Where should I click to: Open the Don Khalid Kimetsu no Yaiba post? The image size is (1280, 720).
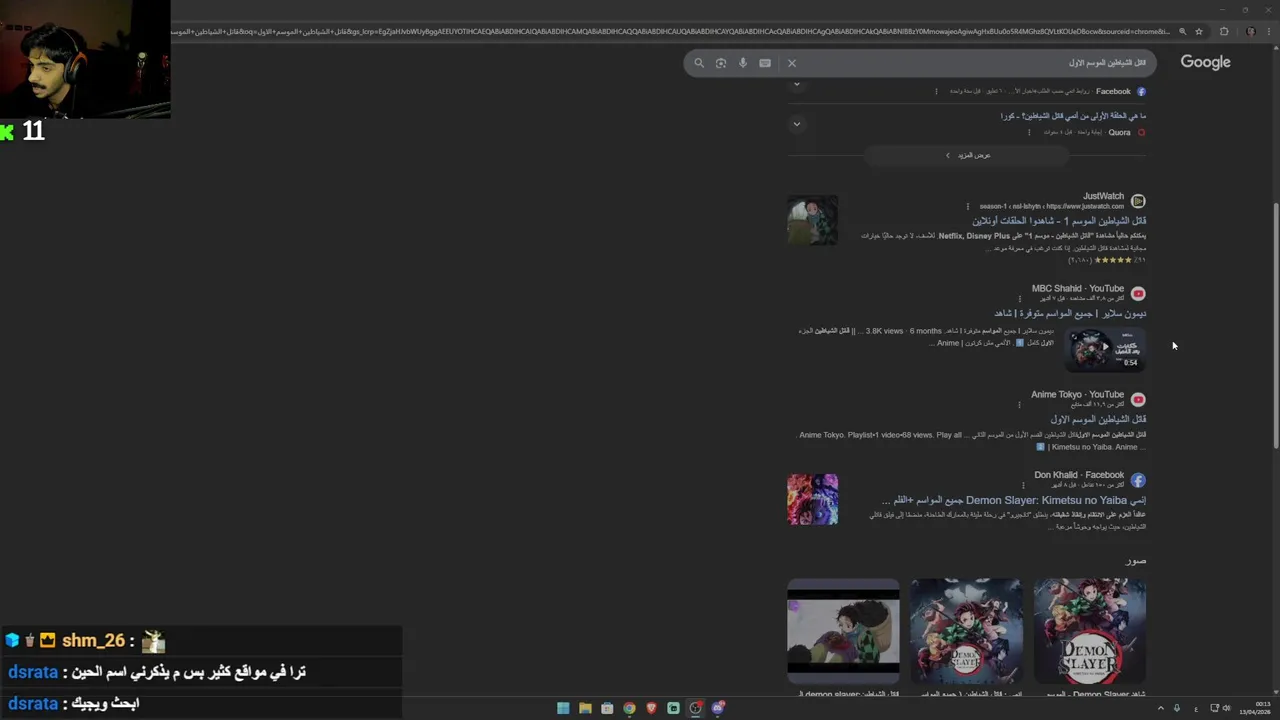click(x=1014, y=500)
